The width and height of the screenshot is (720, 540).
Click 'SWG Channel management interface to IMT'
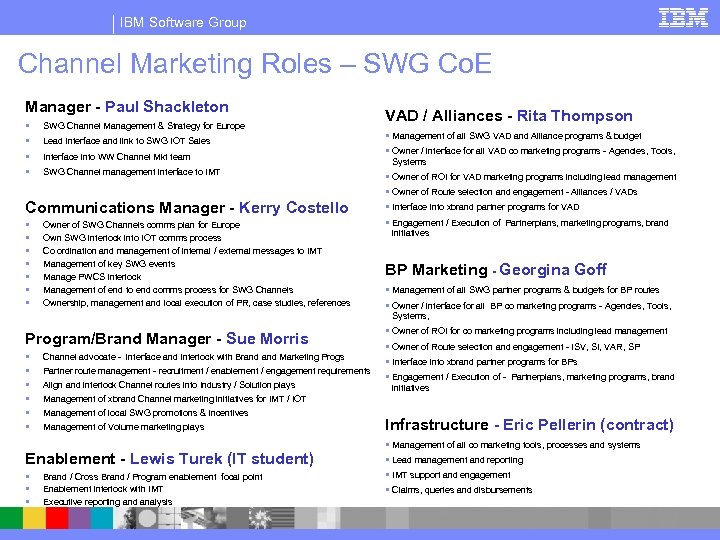tap(131, 172)
